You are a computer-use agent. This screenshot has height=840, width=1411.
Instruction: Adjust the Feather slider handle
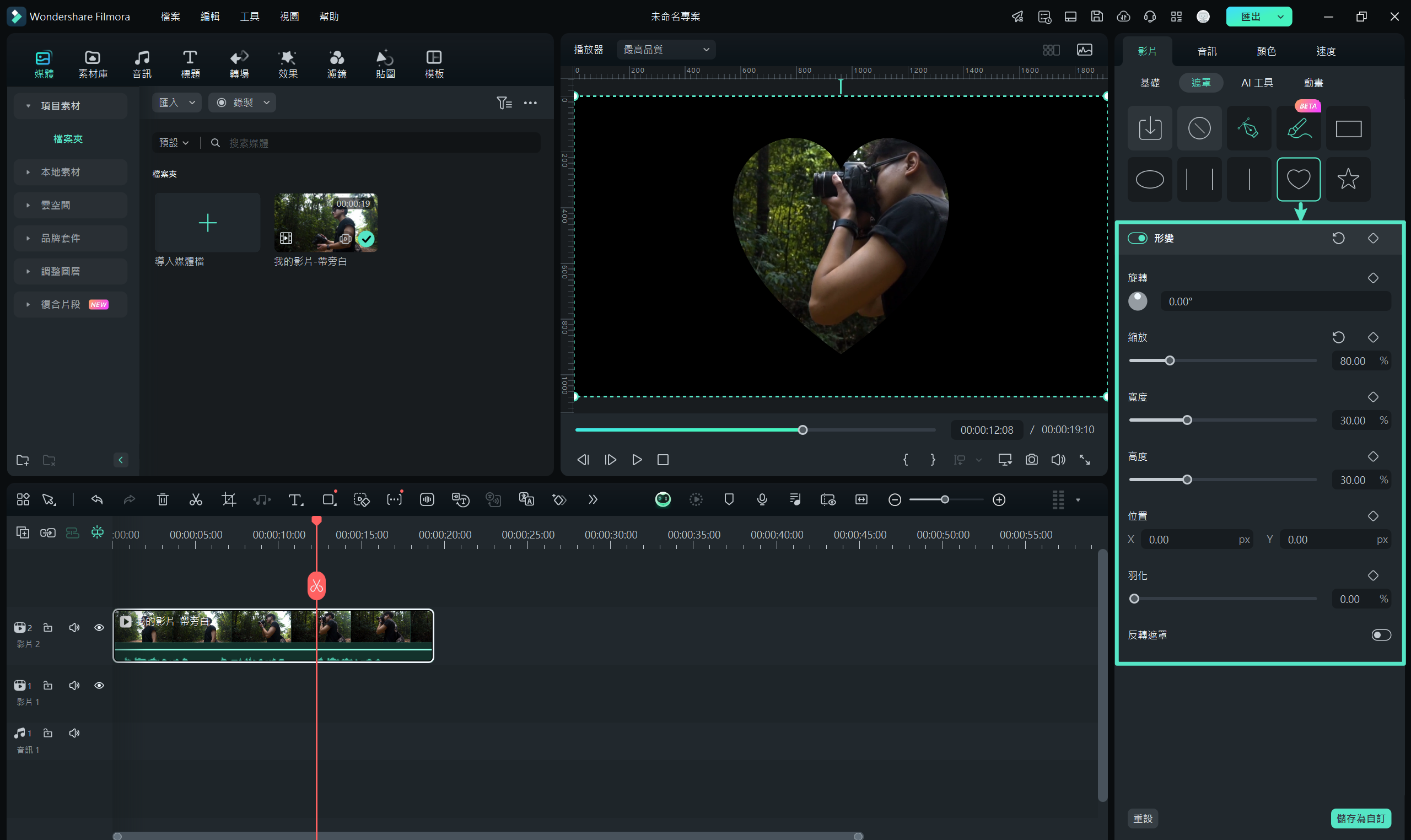(1134, 599)
